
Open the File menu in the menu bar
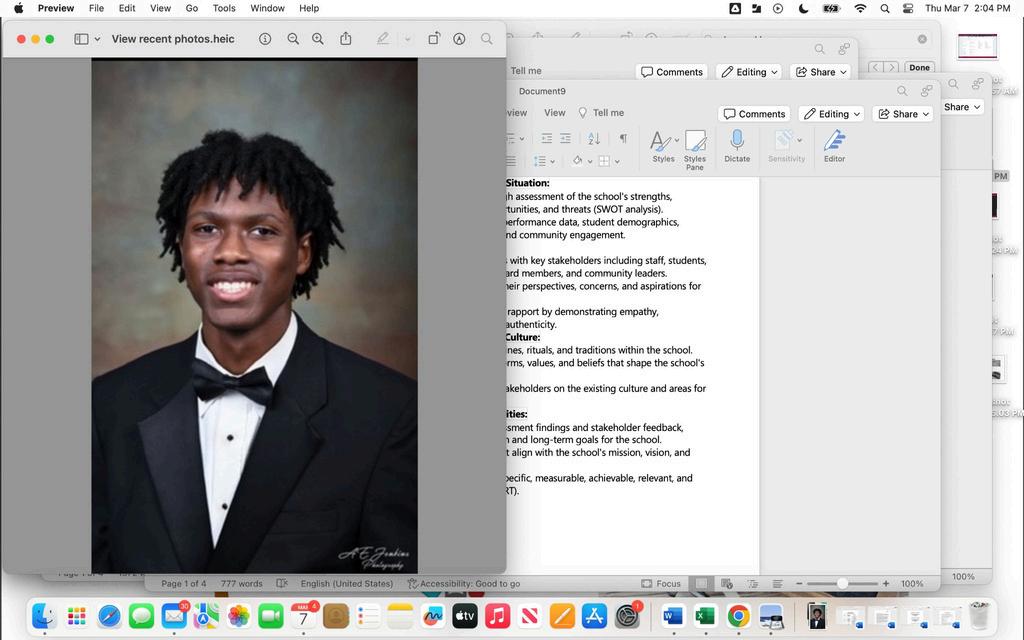pos(96,8)
